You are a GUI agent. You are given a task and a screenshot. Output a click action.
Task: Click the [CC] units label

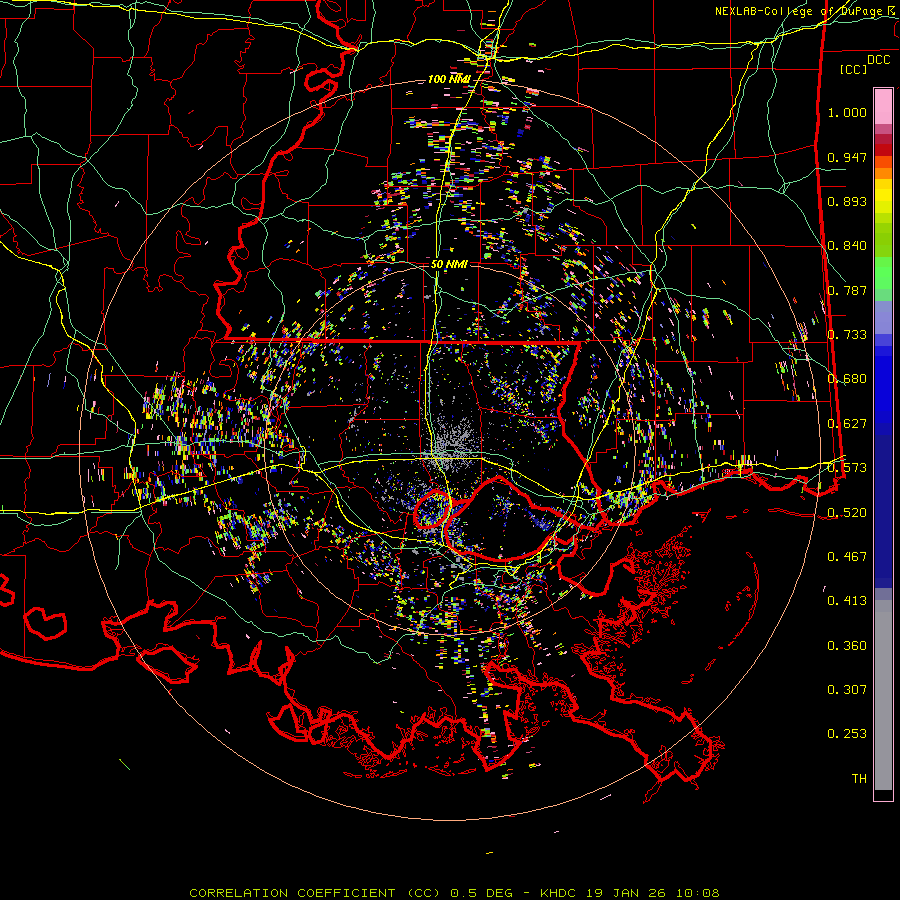[854, 69]
